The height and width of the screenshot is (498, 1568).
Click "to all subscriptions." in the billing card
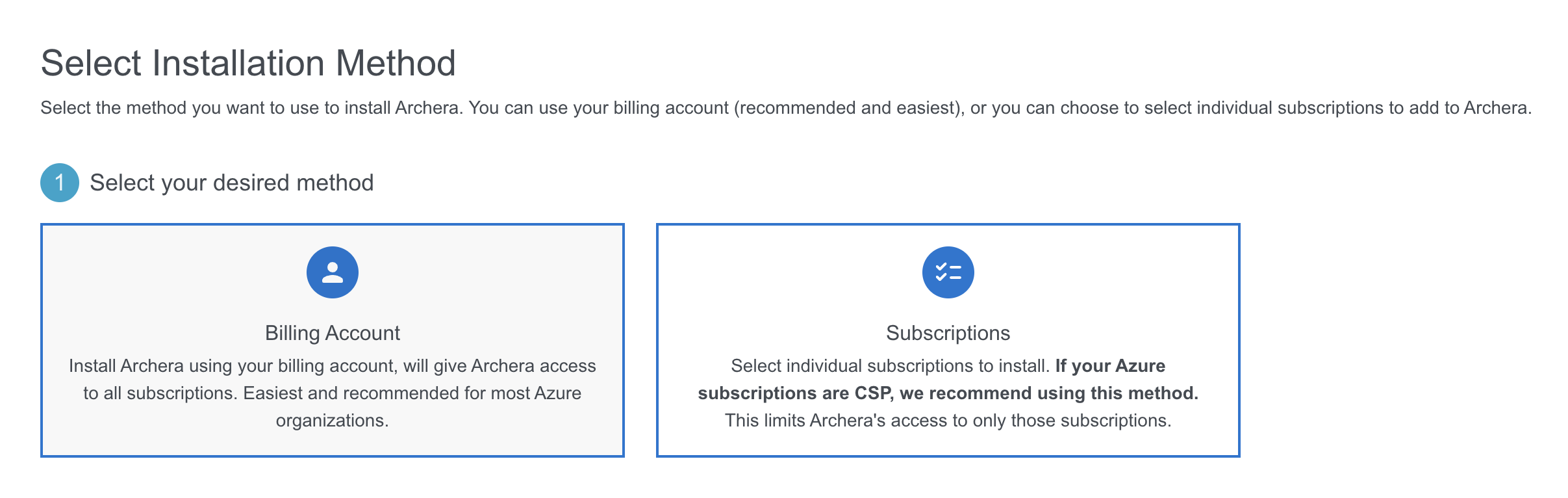(x=160, y=393)
